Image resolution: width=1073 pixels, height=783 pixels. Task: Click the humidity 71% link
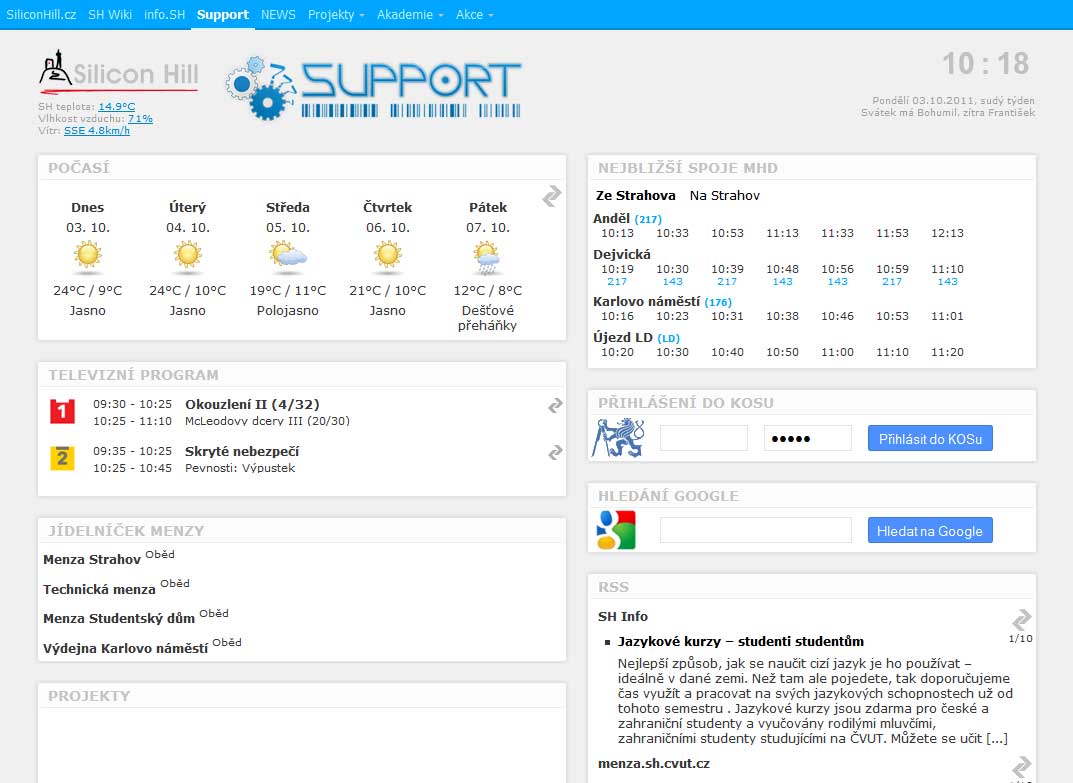pos(140,118)
